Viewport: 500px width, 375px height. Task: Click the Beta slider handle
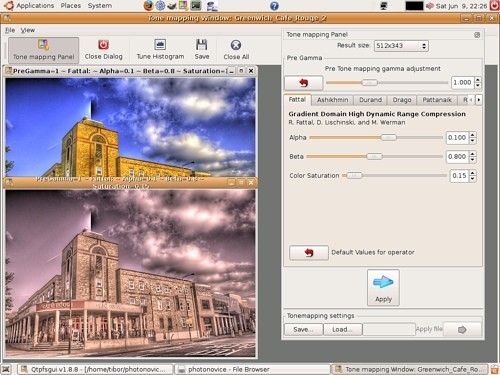click(x=374, y=156)
